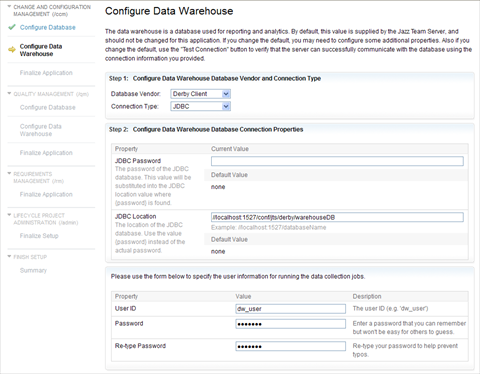Click the green checkmark beside Configure Database
The height and width of the screenshot is (374, 480).
pos(12,27)
